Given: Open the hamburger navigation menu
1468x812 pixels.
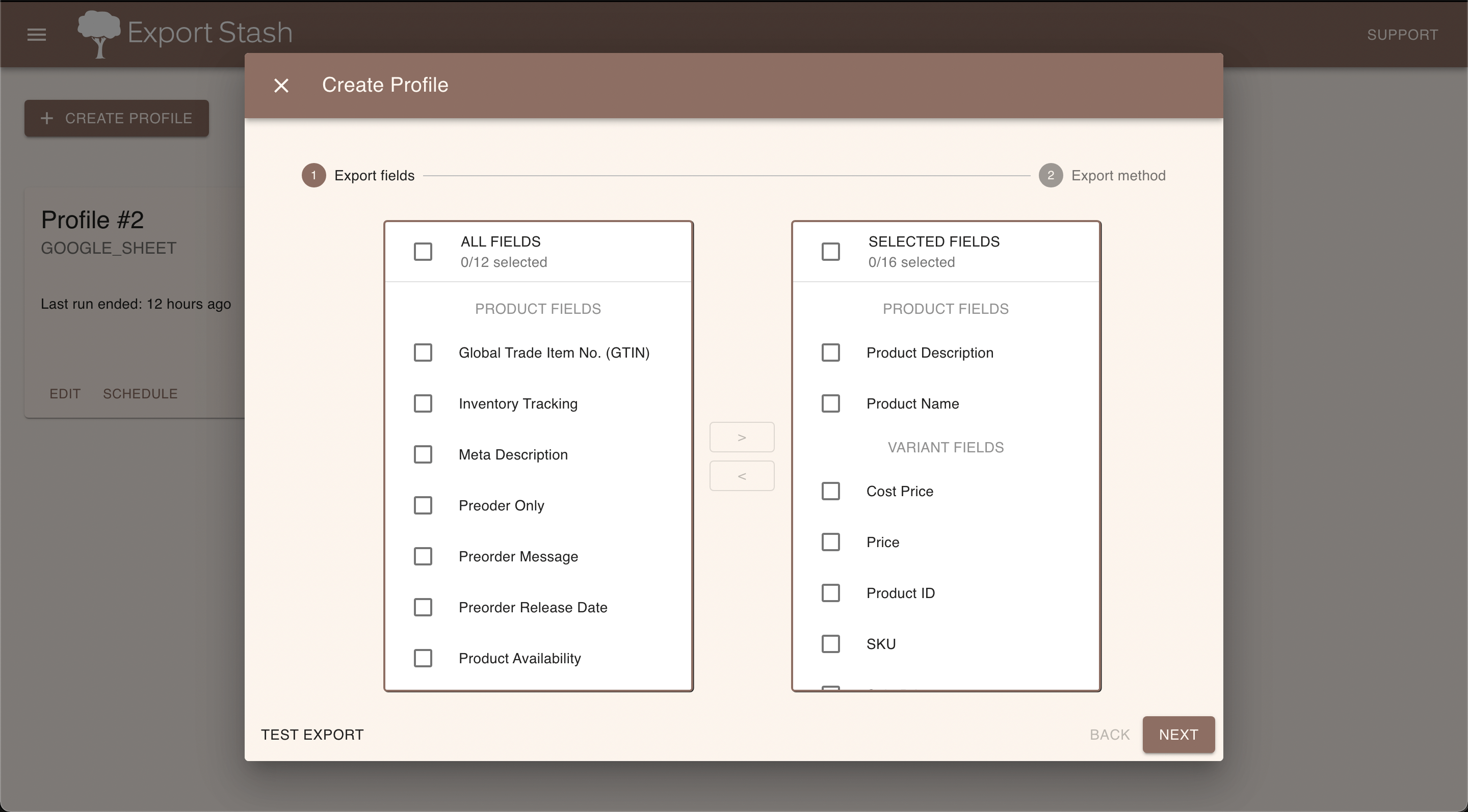Looking at the screenshot, I should point(37,34).
